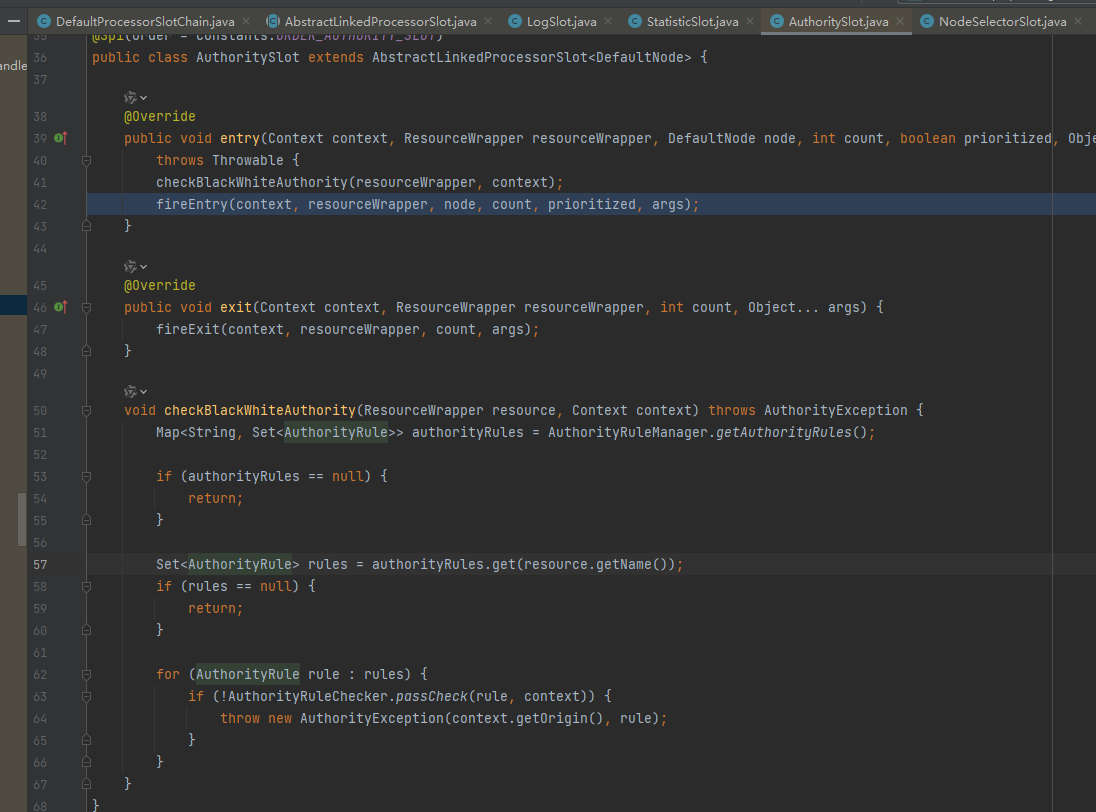Click class icon on AuthoritySlot.java tab
The height and width of the screenshot is (812, 1096).
pos(777,22)
